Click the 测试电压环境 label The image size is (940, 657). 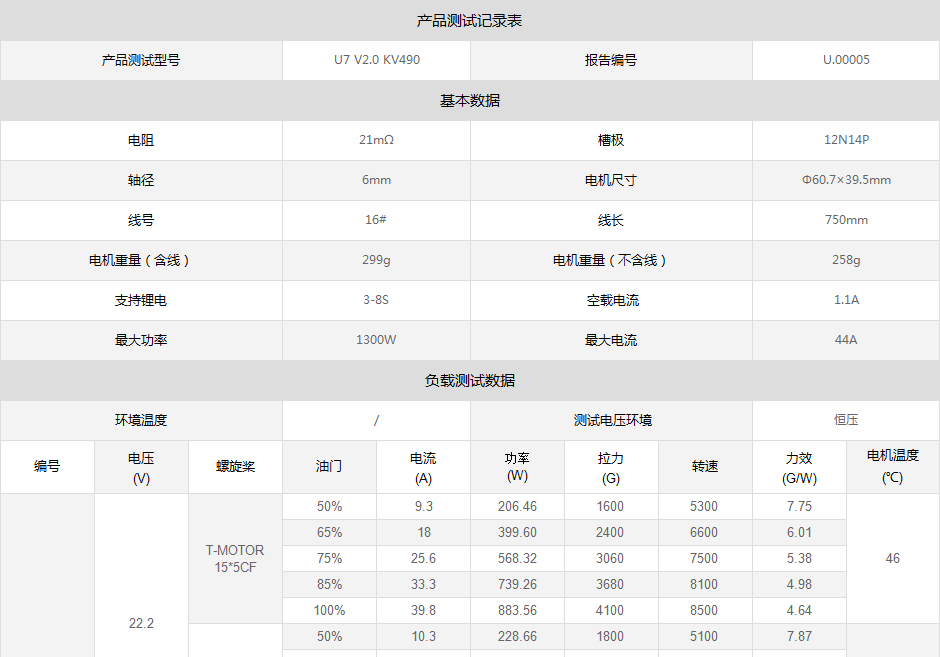(x=612, y=420)
